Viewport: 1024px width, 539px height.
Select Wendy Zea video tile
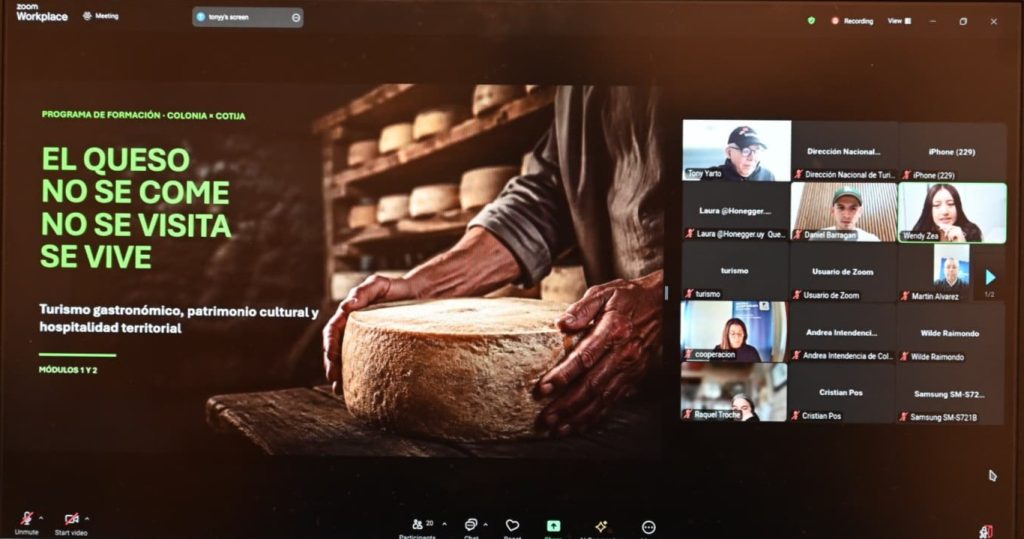[952, 212]
